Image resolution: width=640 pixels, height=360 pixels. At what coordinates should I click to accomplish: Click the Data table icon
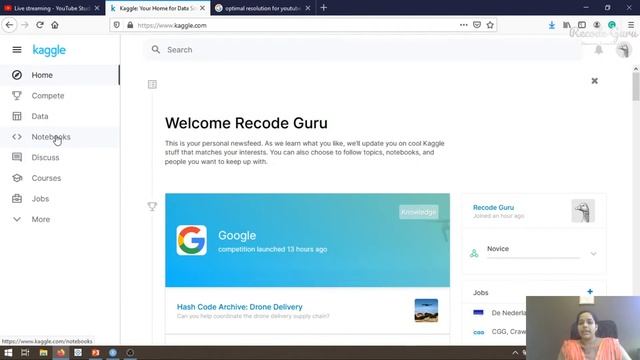17,116
